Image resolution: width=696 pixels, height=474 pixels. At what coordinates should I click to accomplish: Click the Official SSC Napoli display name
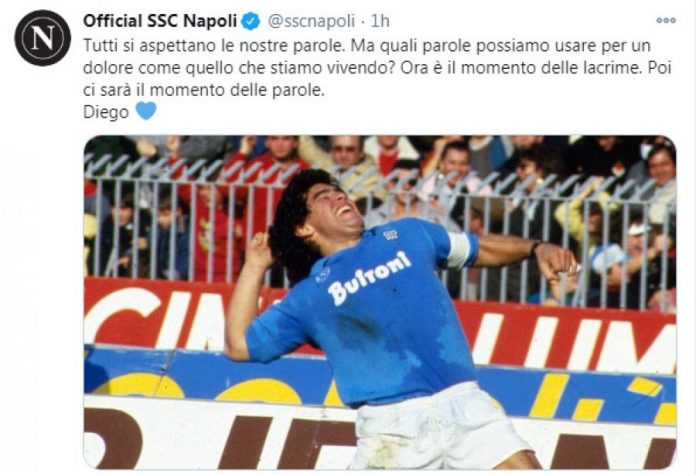160,21
